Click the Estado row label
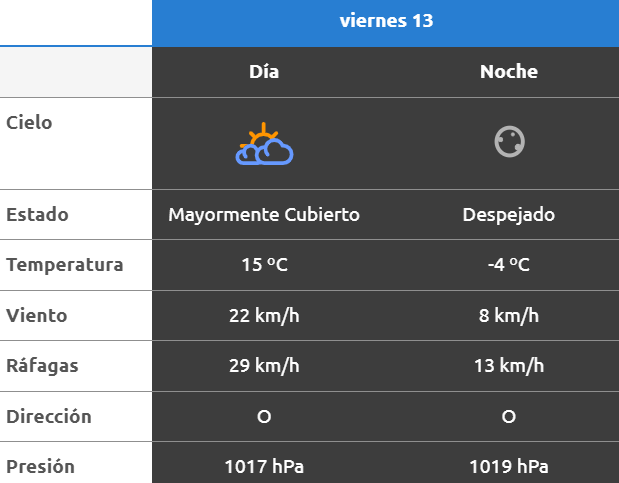The width and height of the screenshot is (619, 483). click(37, 215)
